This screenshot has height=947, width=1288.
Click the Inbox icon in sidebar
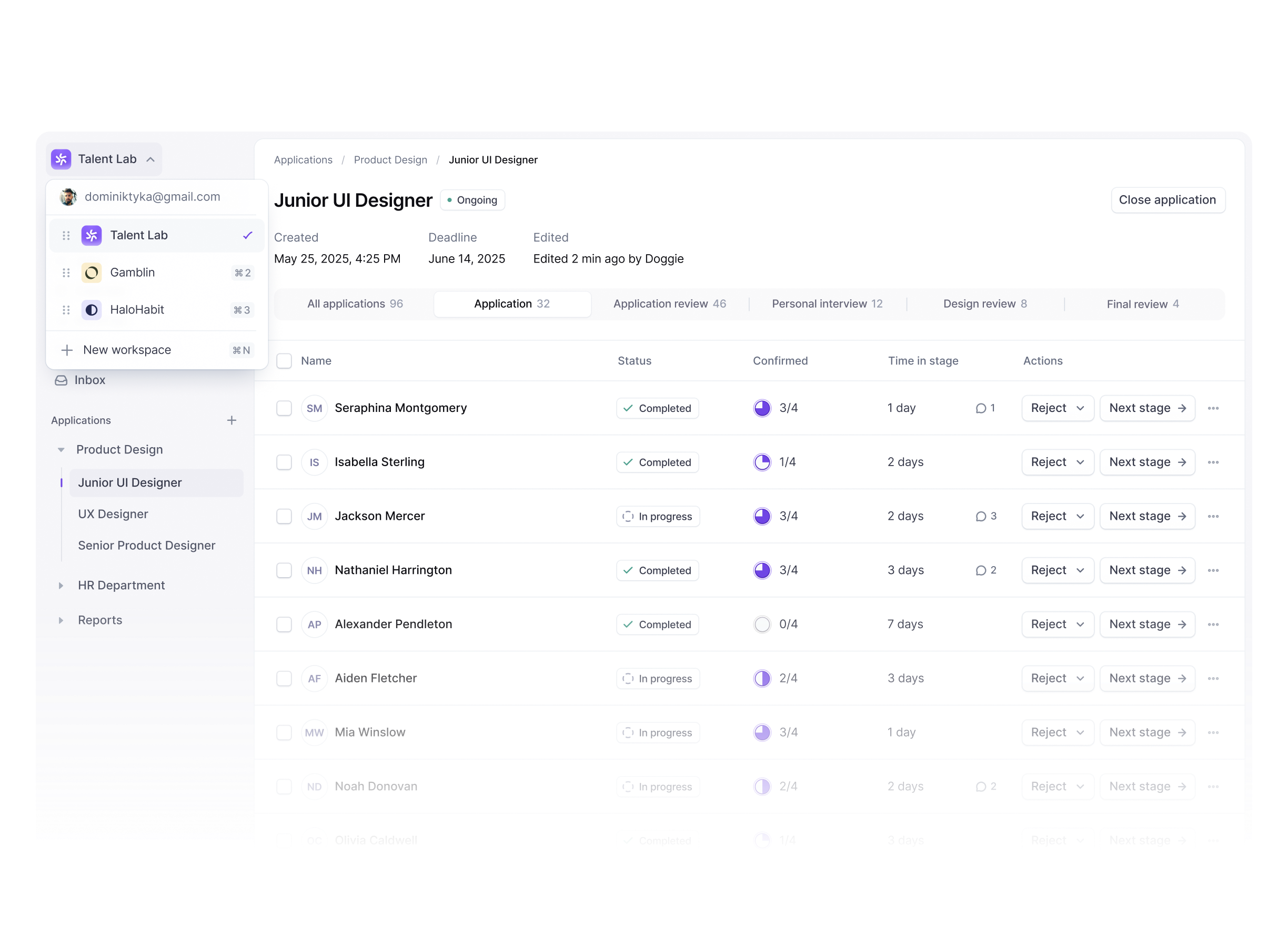61,380
